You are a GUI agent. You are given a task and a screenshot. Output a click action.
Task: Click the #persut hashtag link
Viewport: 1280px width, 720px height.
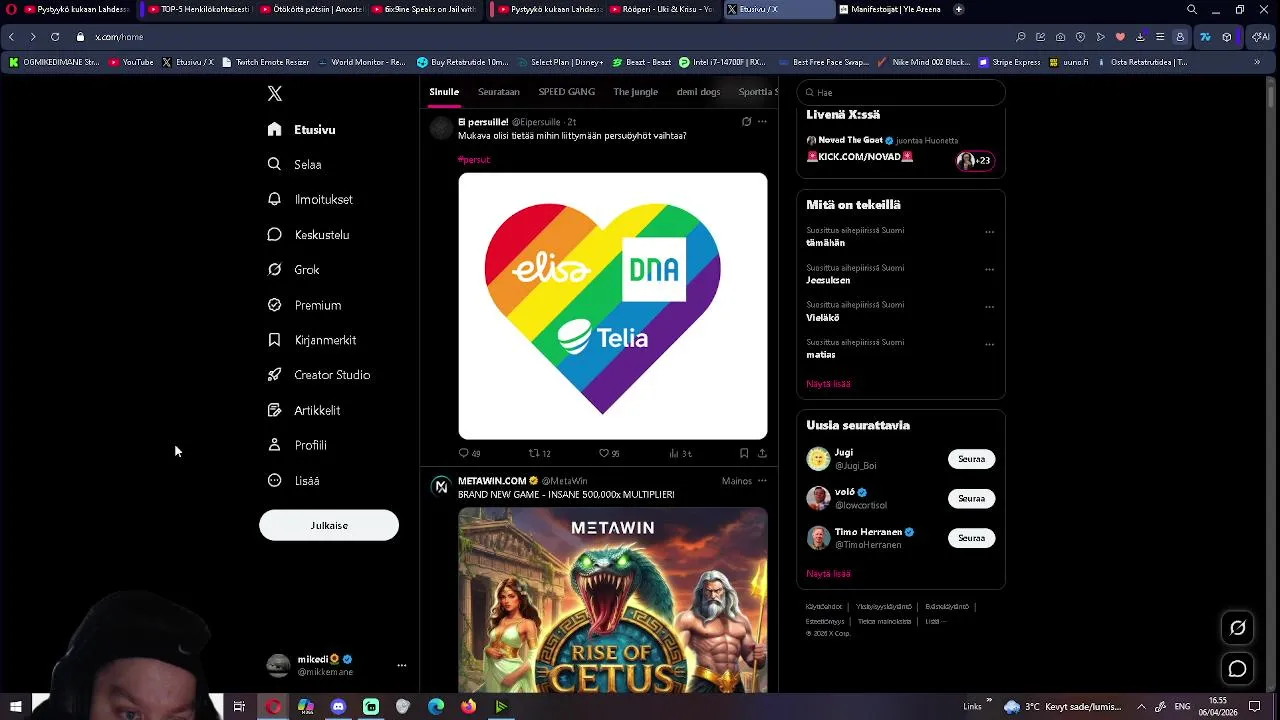474,159
